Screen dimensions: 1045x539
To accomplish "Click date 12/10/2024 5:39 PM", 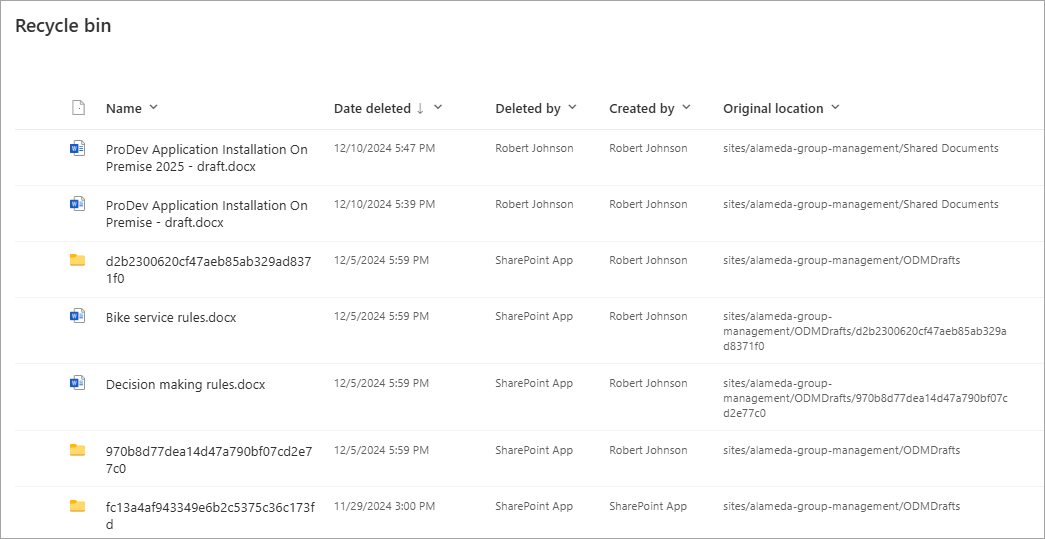I will tap(385, 204).
